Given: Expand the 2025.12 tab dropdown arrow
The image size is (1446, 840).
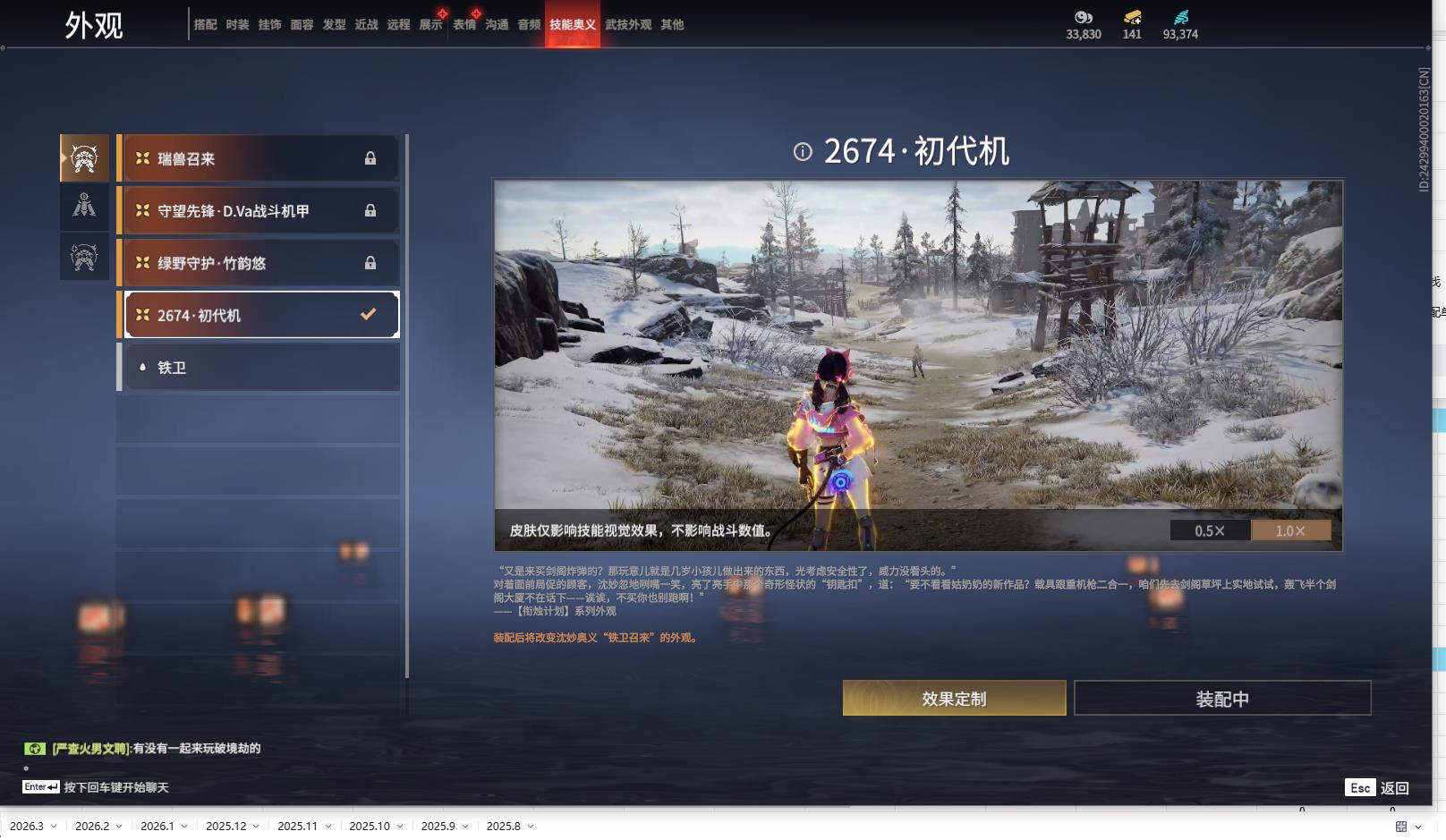Looking at the screenshot, I should 256,827.
